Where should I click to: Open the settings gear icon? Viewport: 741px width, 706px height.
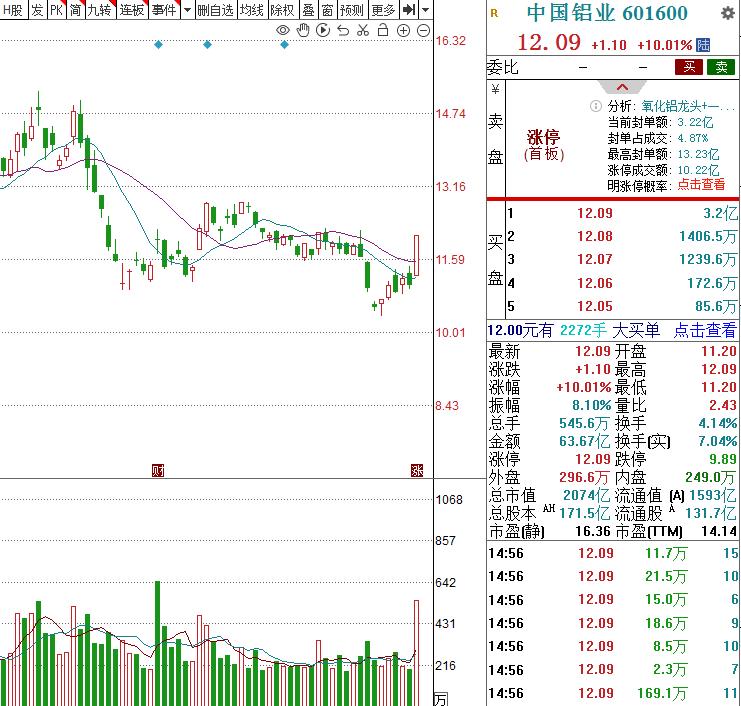pyautogui.click(x=728, y=13)
